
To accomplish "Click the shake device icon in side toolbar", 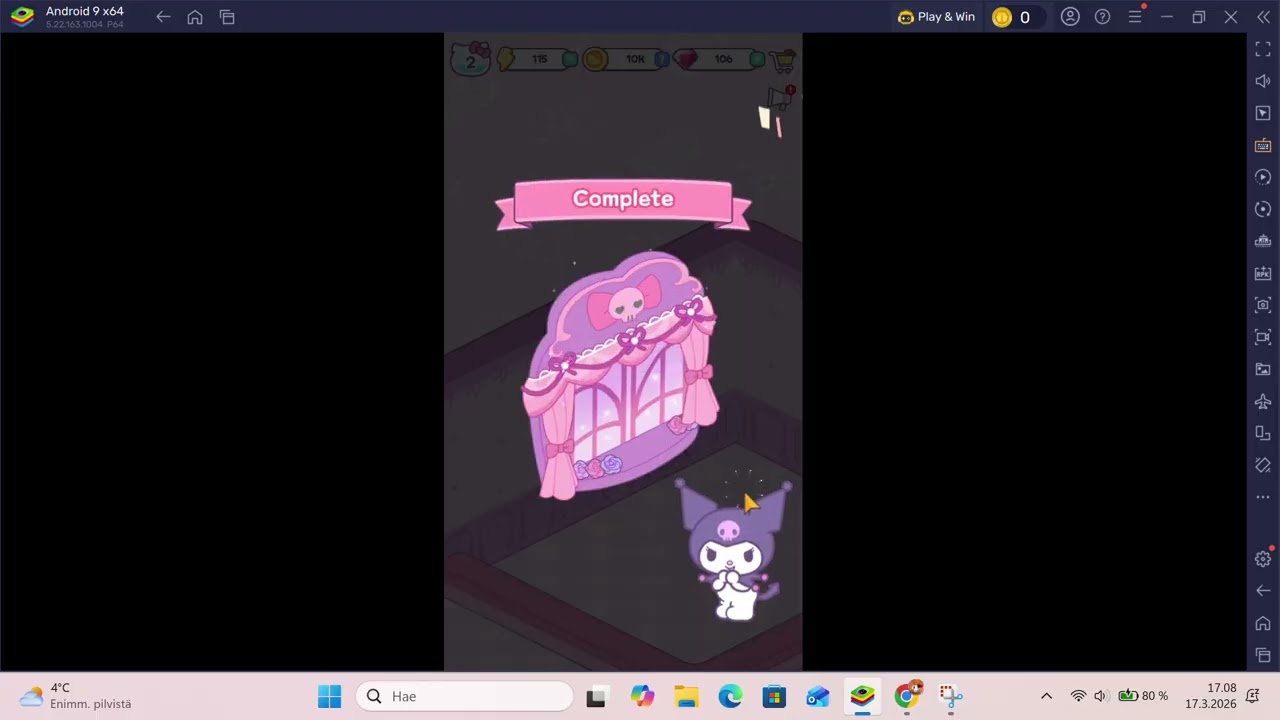I will click(1263, 465).
